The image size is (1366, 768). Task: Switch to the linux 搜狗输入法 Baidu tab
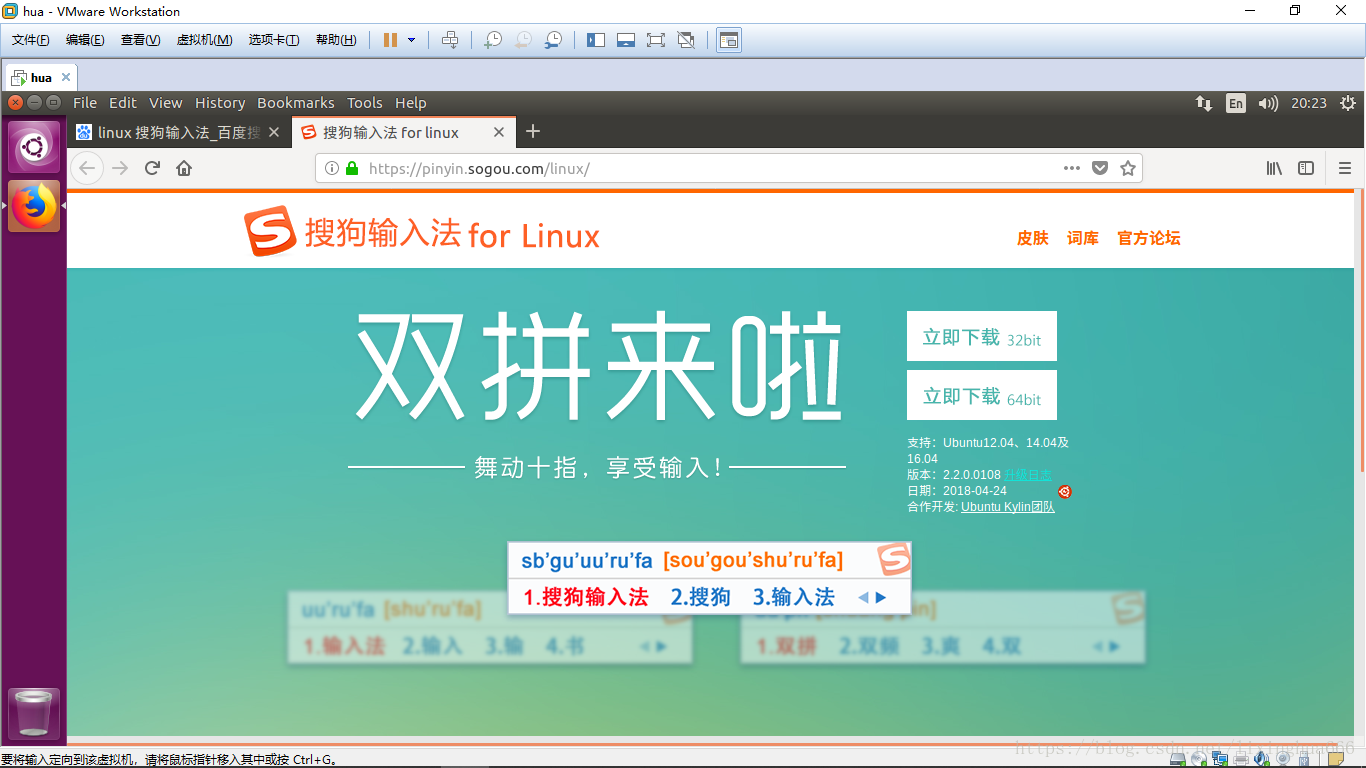coord(179,132)
